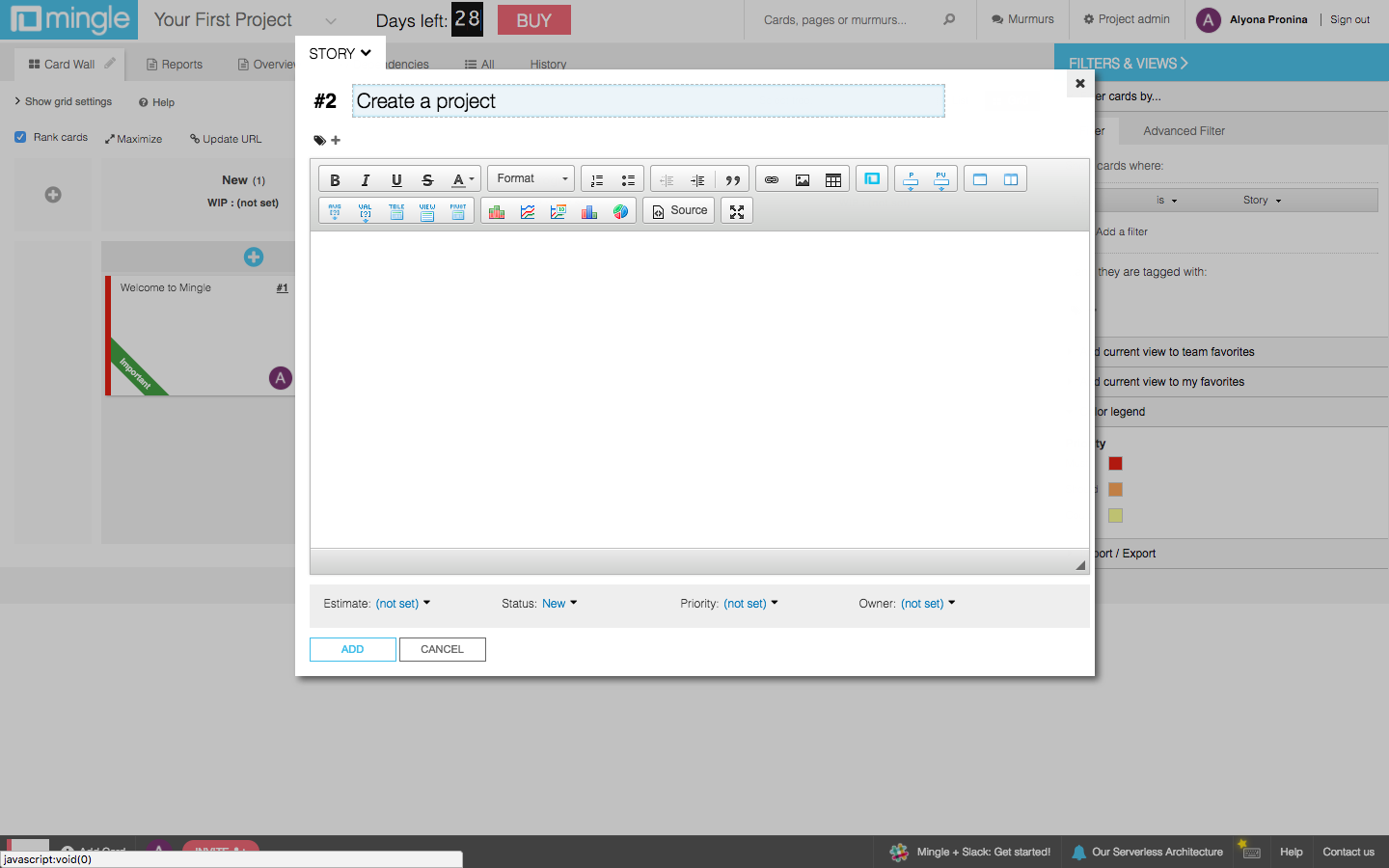1389x868 pixels.
Task: Click the Update URL link
Action: coord(226,139)
